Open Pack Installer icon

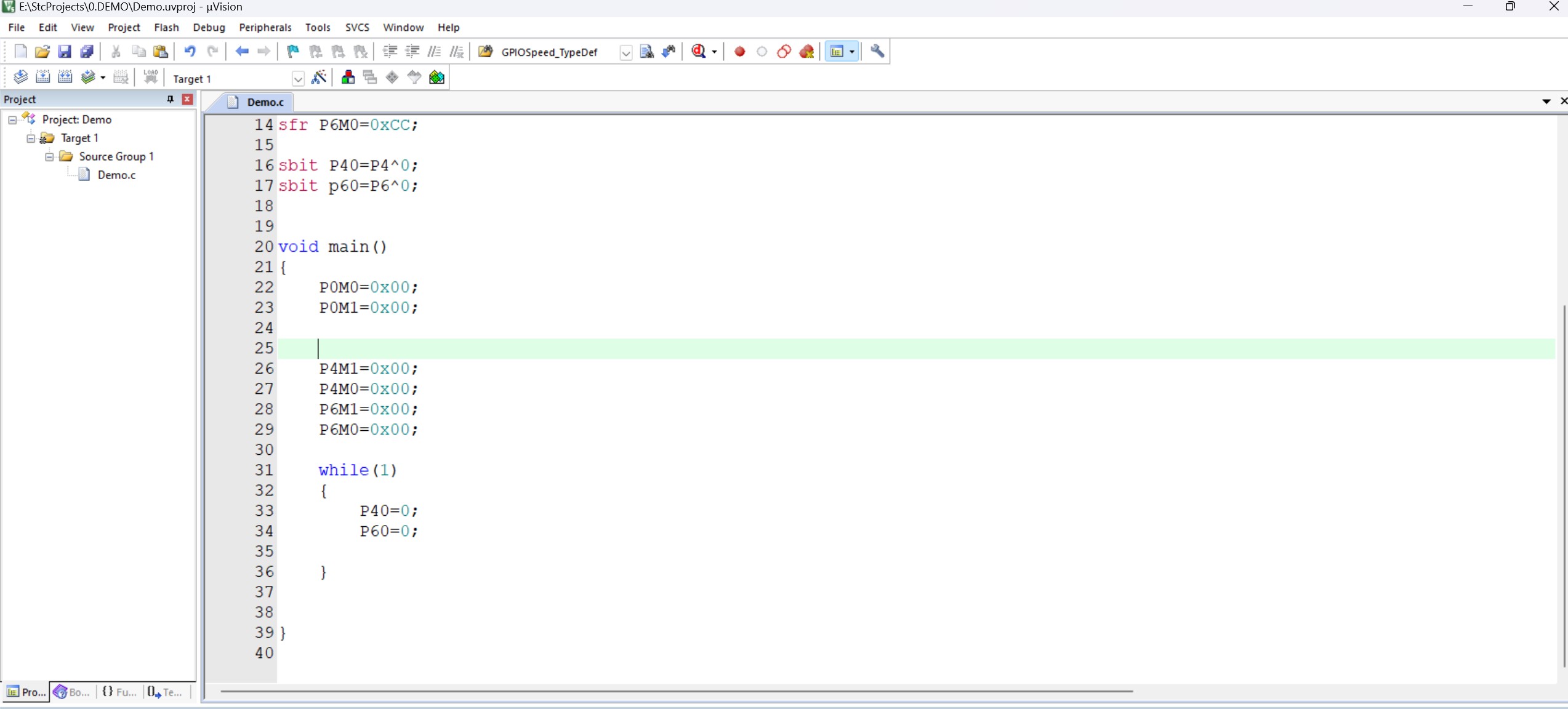(437, 78)
